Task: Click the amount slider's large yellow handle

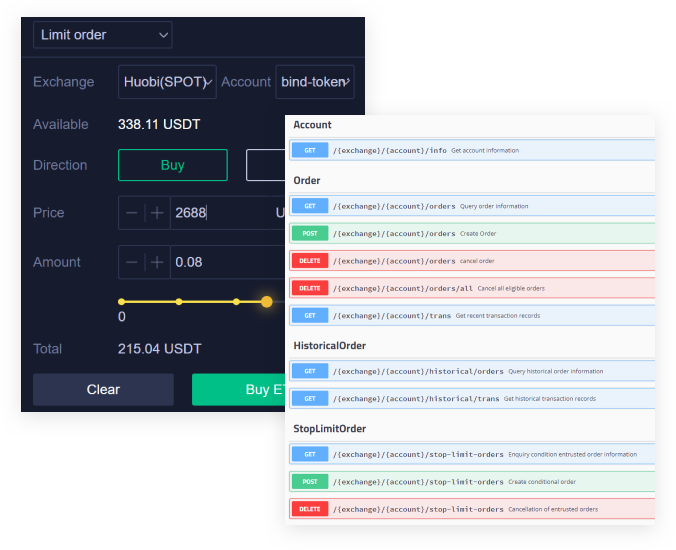Action: coord(267,302)
